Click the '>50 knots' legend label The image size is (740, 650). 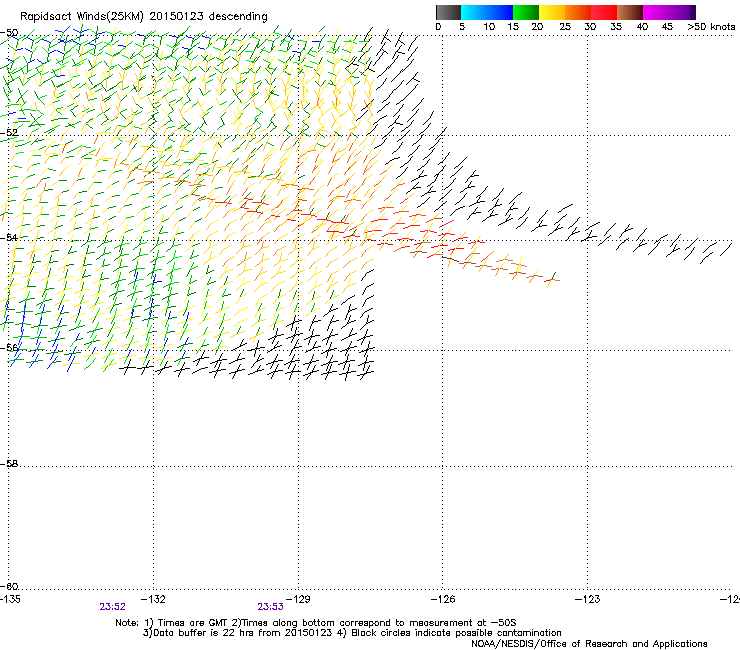[x=711, y=27]
